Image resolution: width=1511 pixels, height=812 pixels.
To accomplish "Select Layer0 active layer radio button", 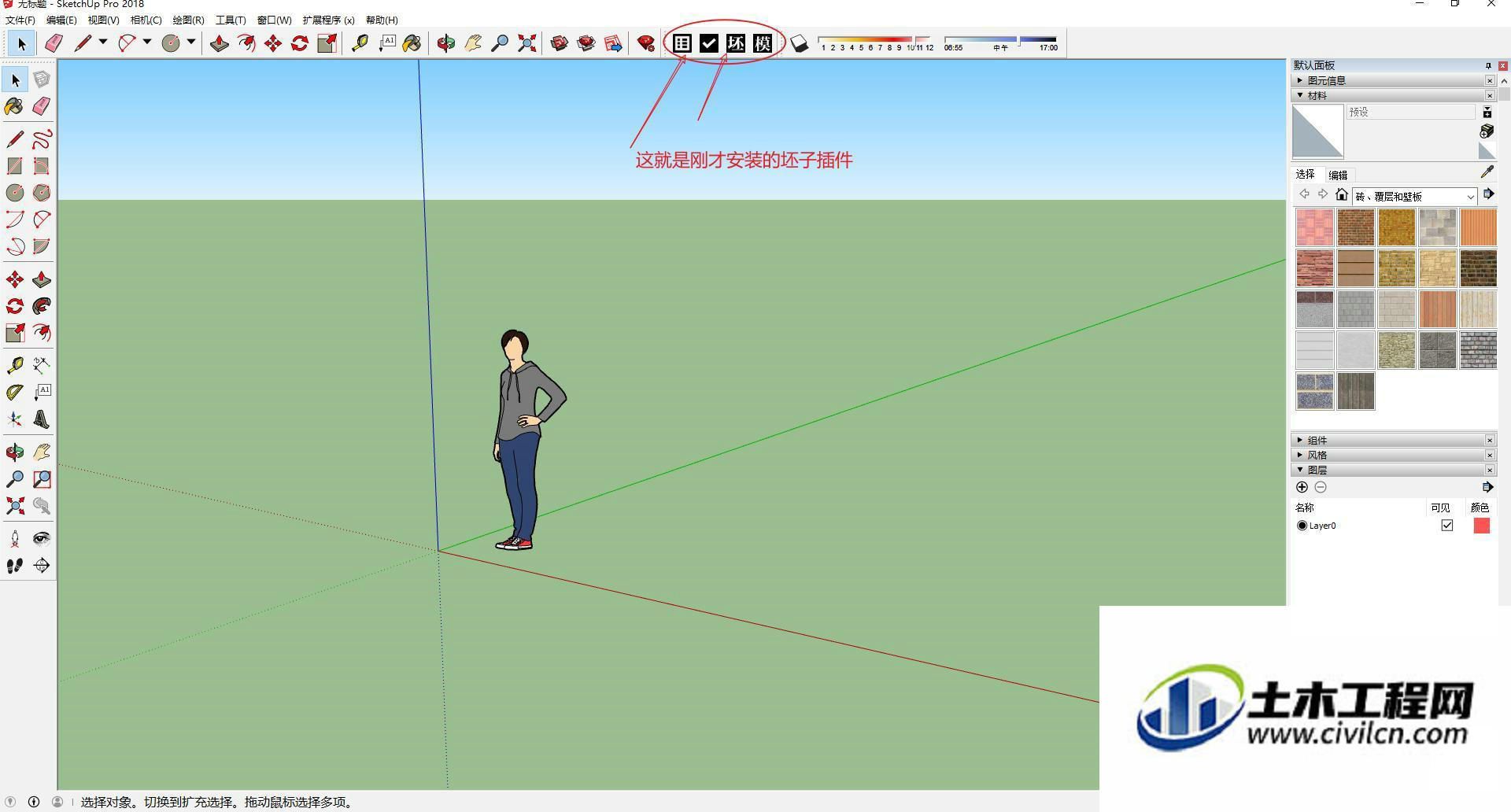I will [x=1302, y=526].
